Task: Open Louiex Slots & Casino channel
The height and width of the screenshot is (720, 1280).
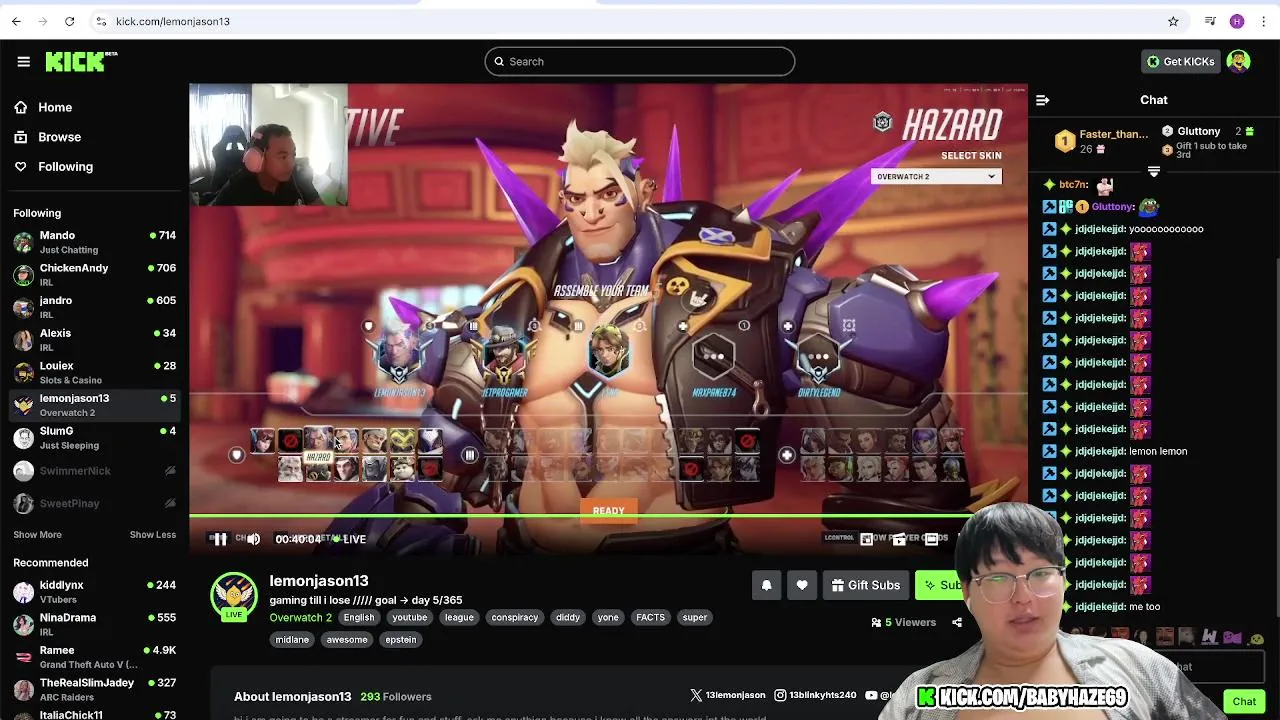Action: [x=95, y=373]
